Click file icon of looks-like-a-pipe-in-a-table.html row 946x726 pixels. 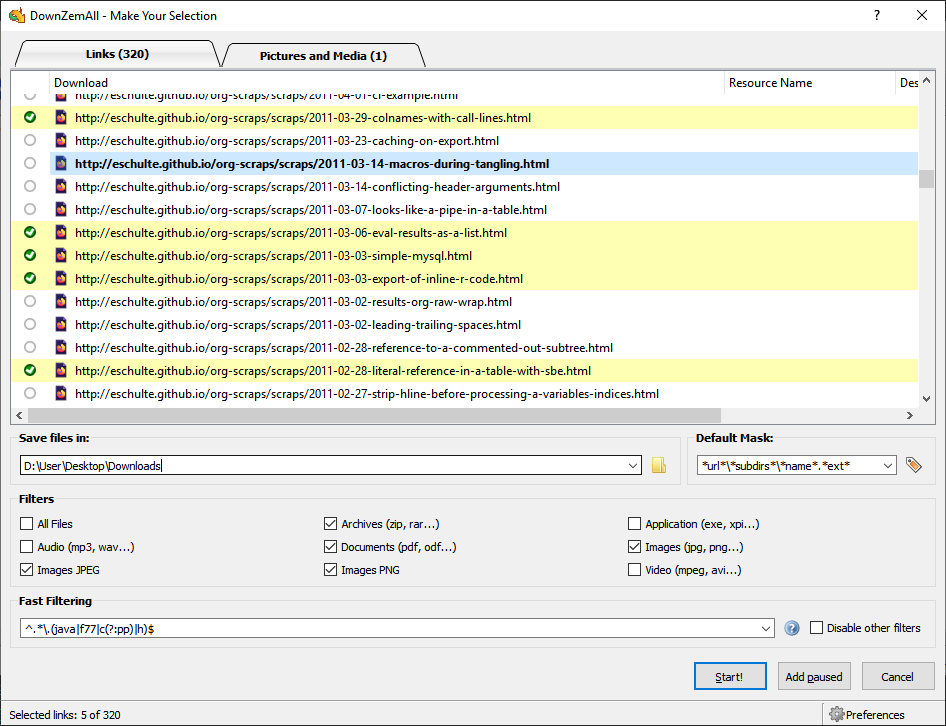click(x=61, y=209)
